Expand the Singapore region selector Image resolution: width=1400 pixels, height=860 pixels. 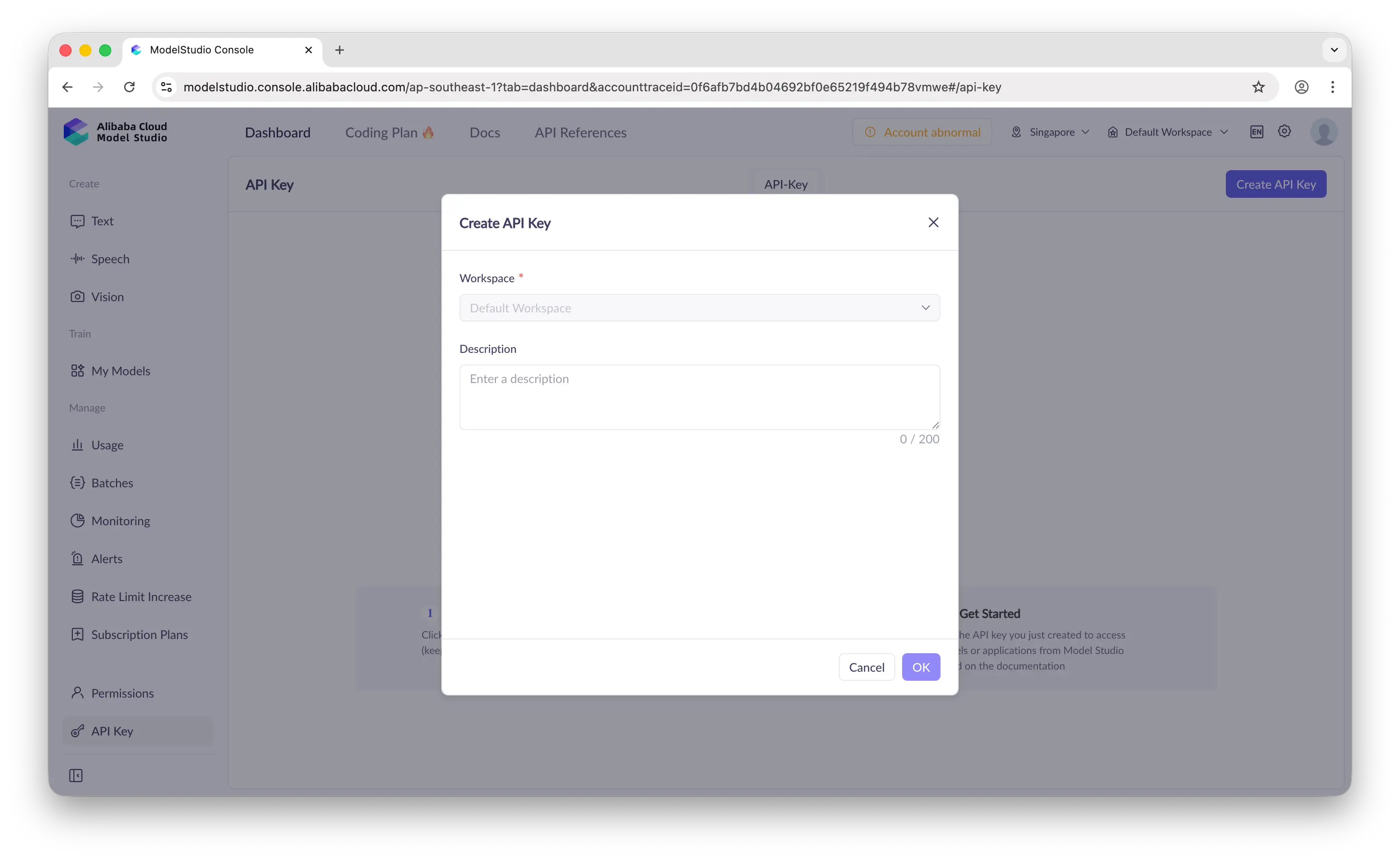point(1050,131)
